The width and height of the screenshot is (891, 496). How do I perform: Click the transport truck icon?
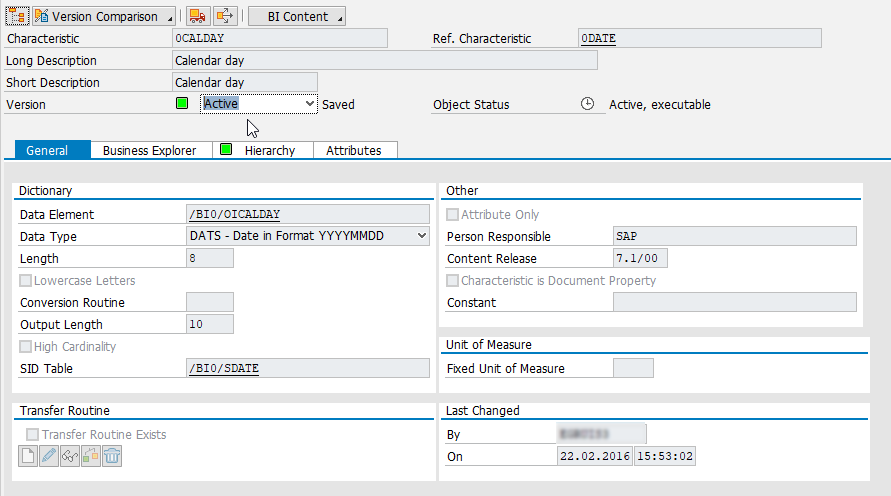pyautogui.click(x=197, y=16)
